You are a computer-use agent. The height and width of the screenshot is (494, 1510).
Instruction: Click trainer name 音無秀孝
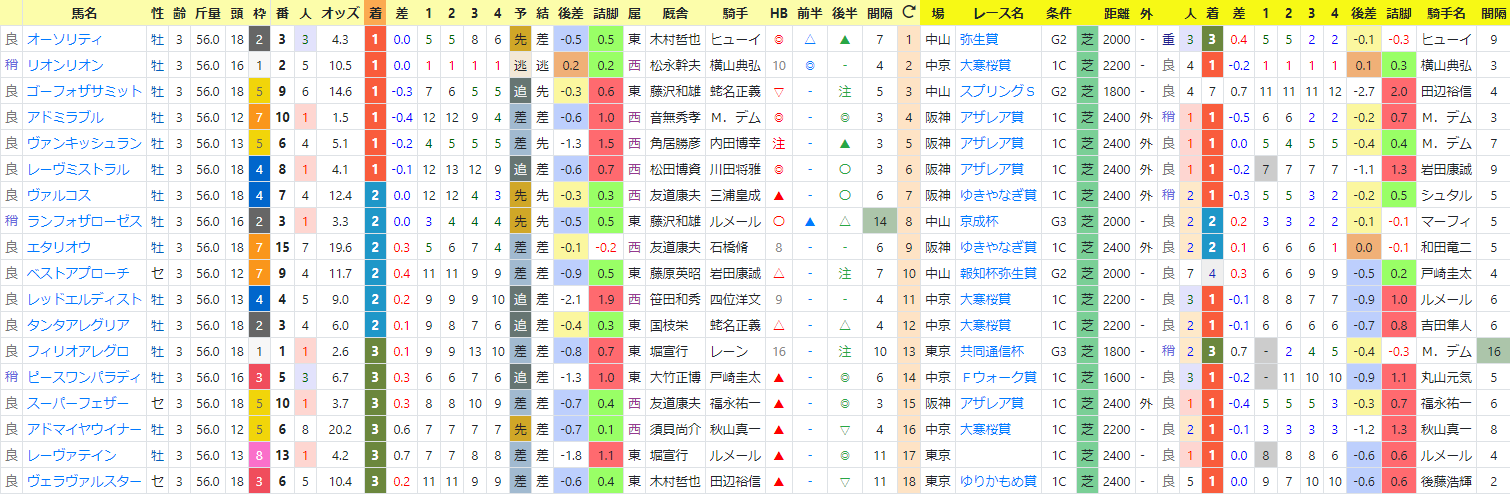point(675,117)
